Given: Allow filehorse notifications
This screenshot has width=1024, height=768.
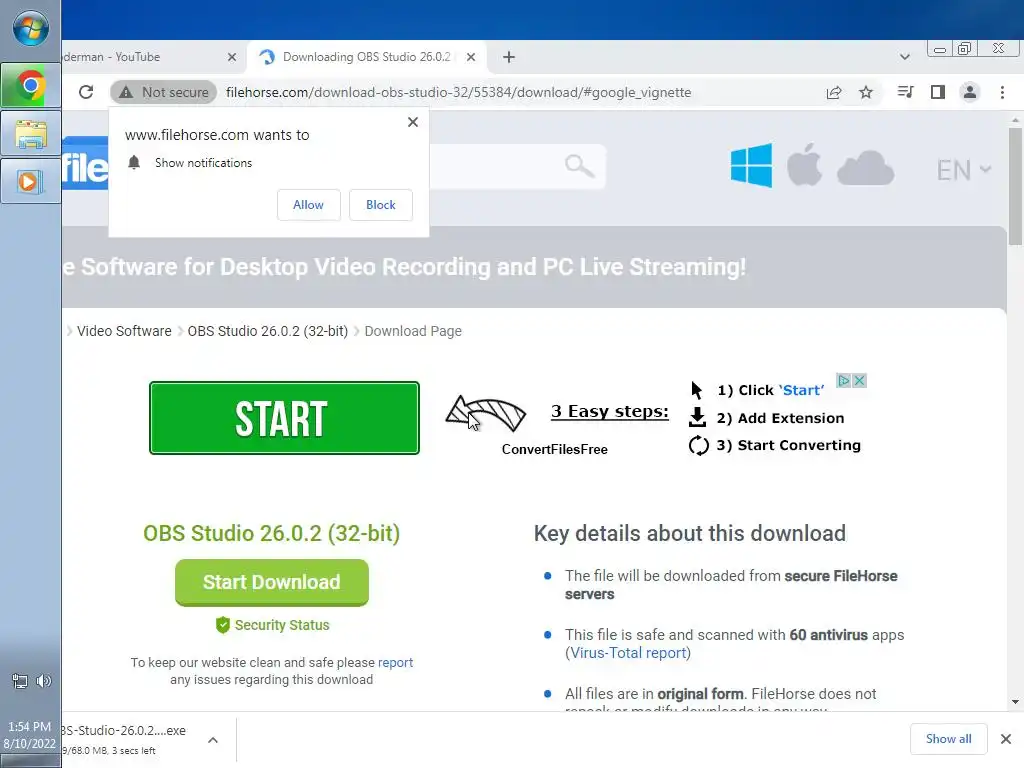Looking at the screenshot, I should click(308, 205).
